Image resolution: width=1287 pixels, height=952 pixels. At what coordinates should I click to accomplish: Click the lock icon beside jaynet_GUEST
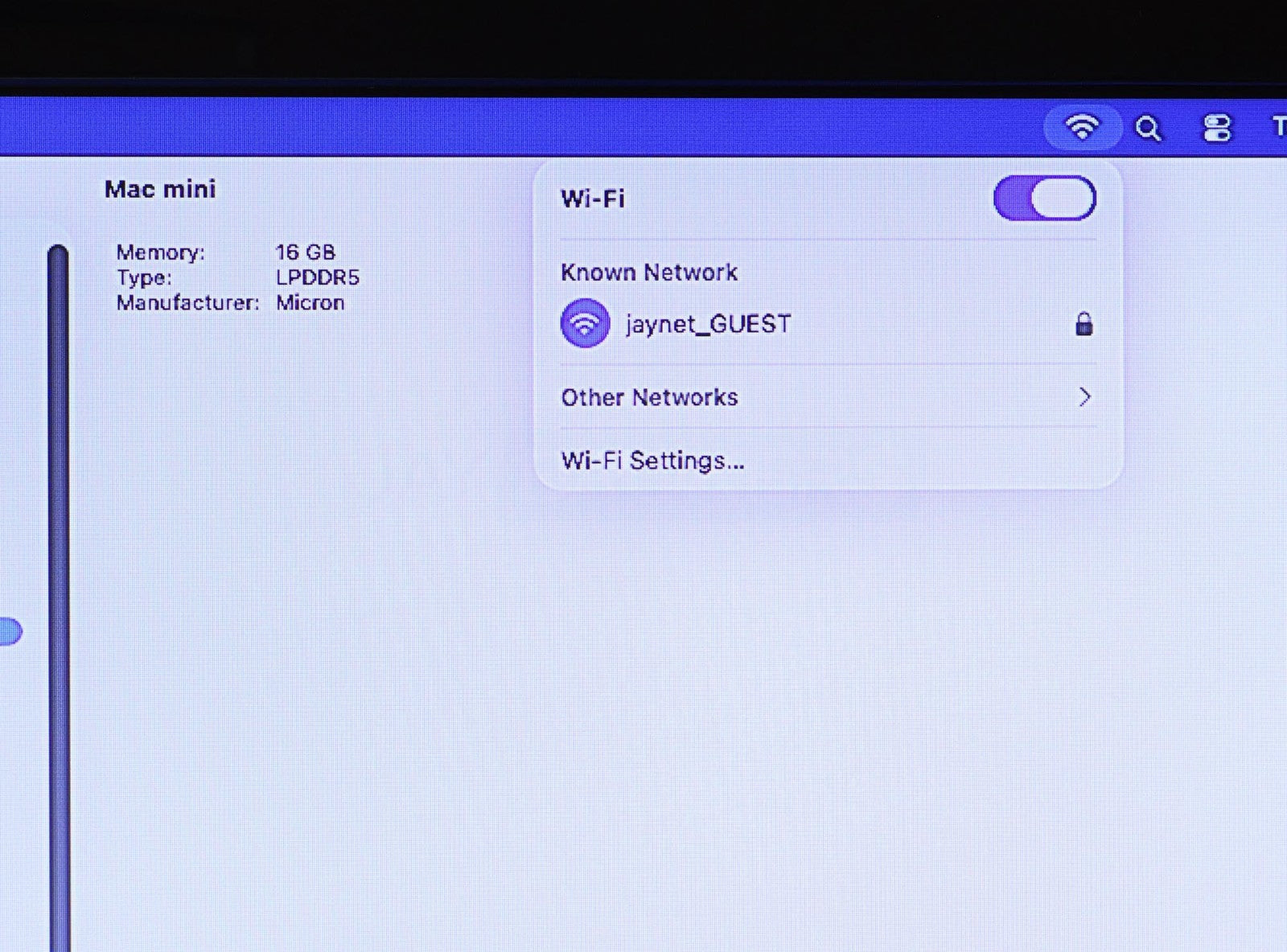pyautogui.click(x=1083, y=324)
